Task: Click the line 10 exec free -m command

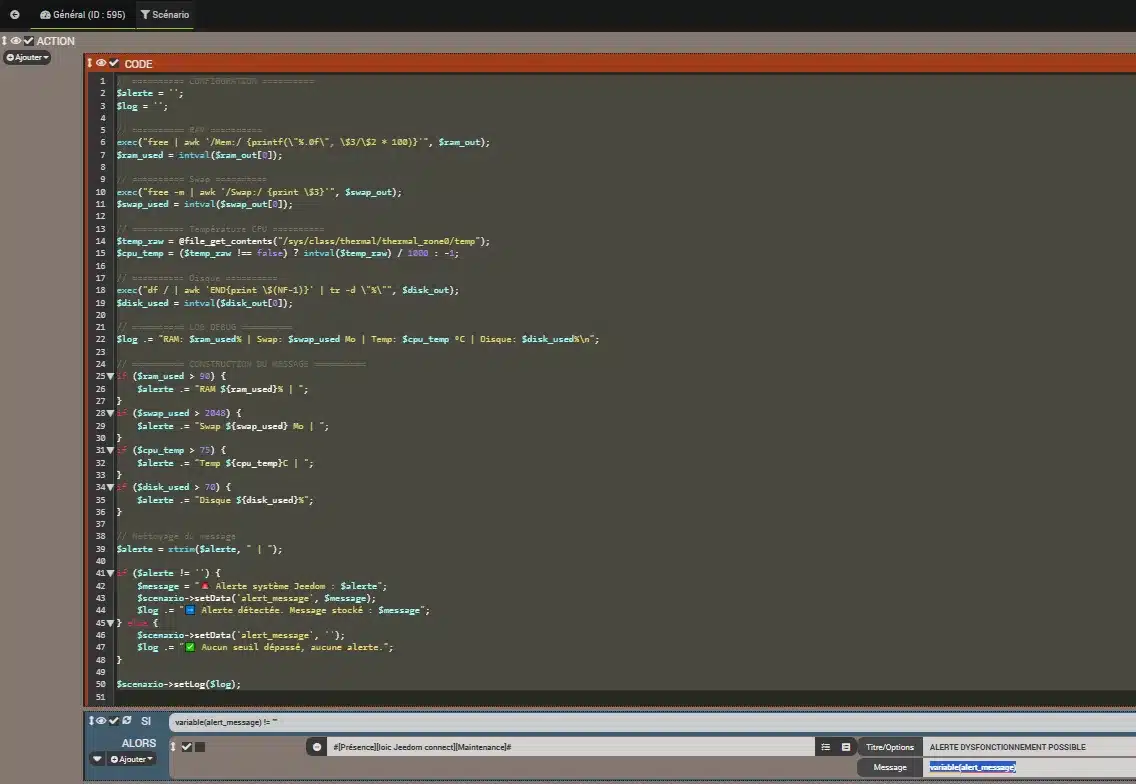Action: [x=259, y=192]
